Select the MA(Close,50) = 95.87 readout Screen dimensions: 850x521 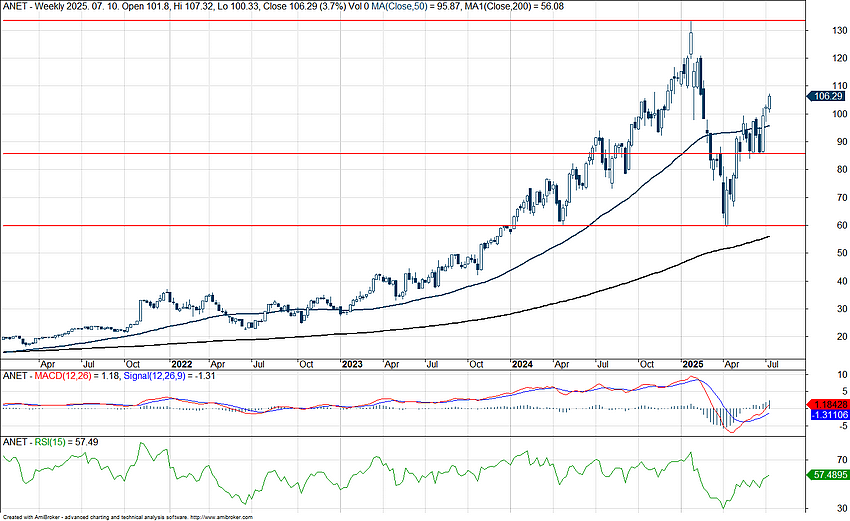pyautogui.click(x=417, y=7)
